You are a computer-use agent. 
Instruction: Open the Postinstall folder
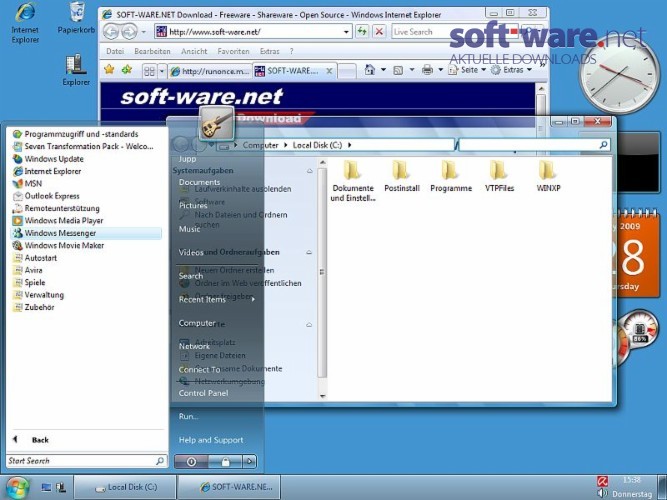[x=402, y=176]
